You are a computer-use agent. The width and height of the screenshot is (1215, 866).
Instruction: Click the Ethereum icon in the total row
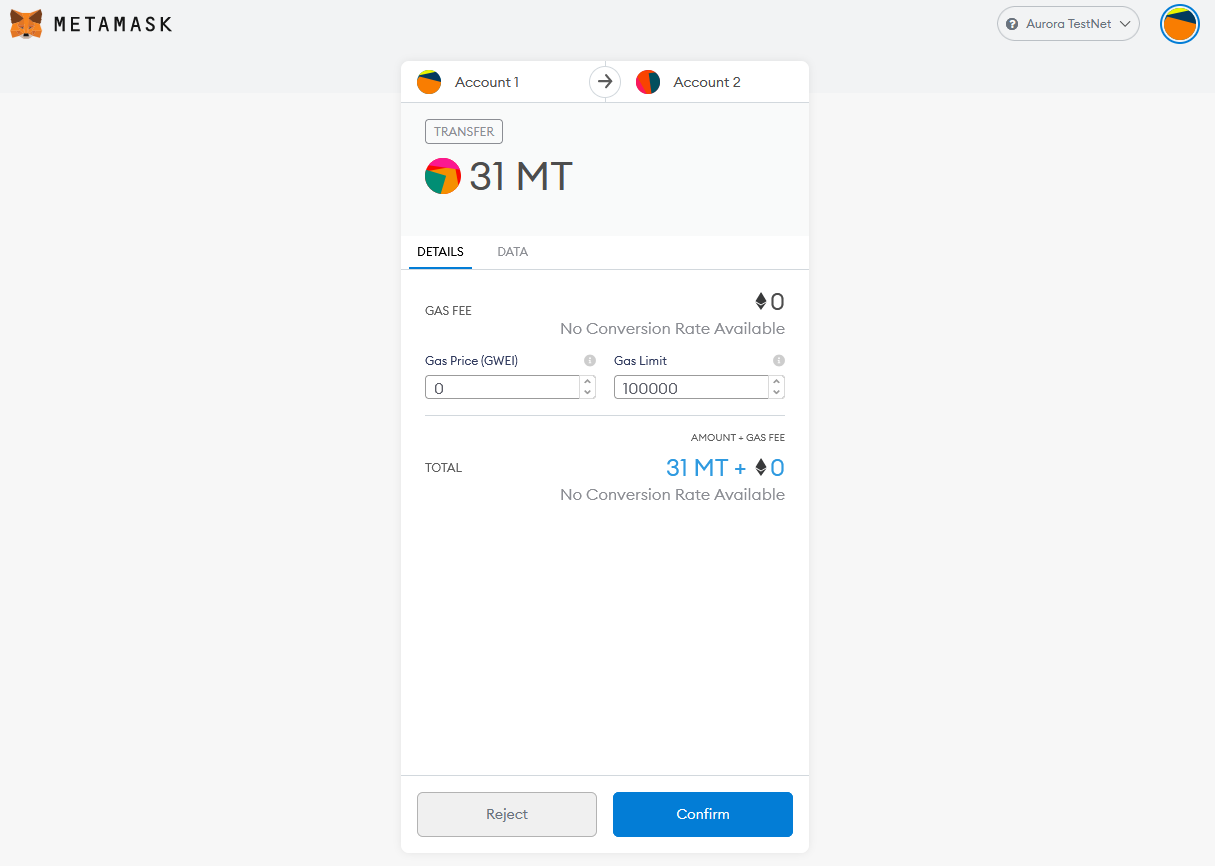click(761, 467)
